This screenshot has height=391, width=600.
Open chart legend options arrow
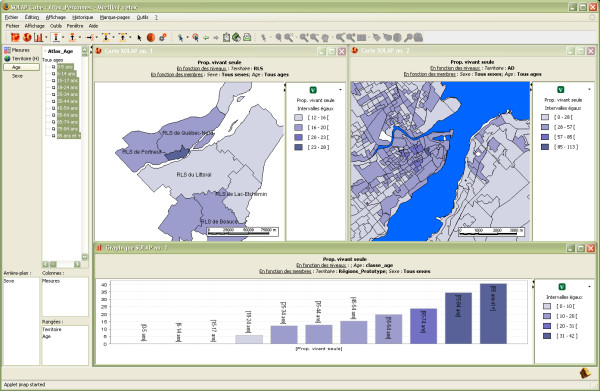point(589,286)
